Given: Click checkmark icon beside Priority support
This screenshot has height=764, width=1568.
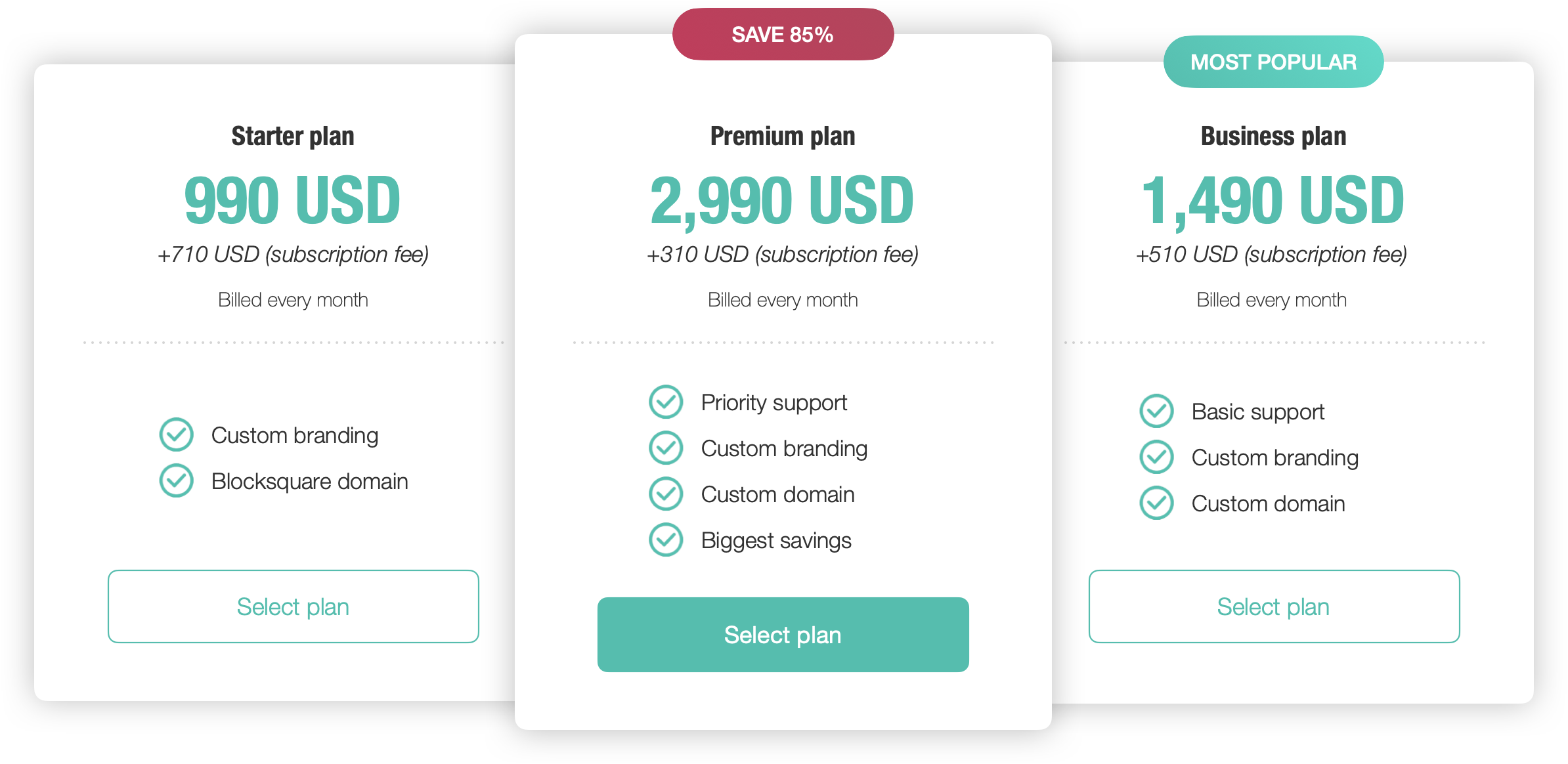Looking at the screenshot, I should click(x=666, y=402).
